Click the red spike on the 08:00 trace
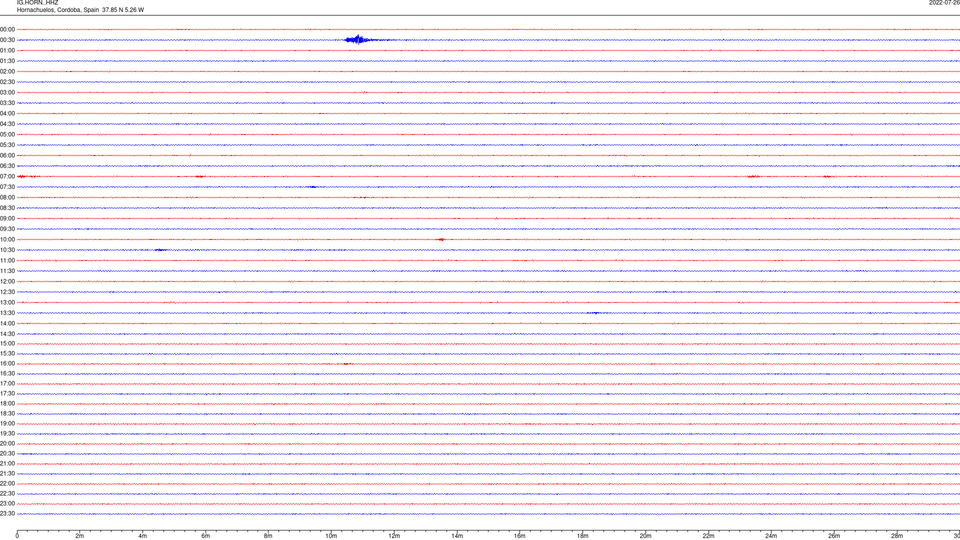Viewport: 960px width, 540px height. click(x=362, y=197)
